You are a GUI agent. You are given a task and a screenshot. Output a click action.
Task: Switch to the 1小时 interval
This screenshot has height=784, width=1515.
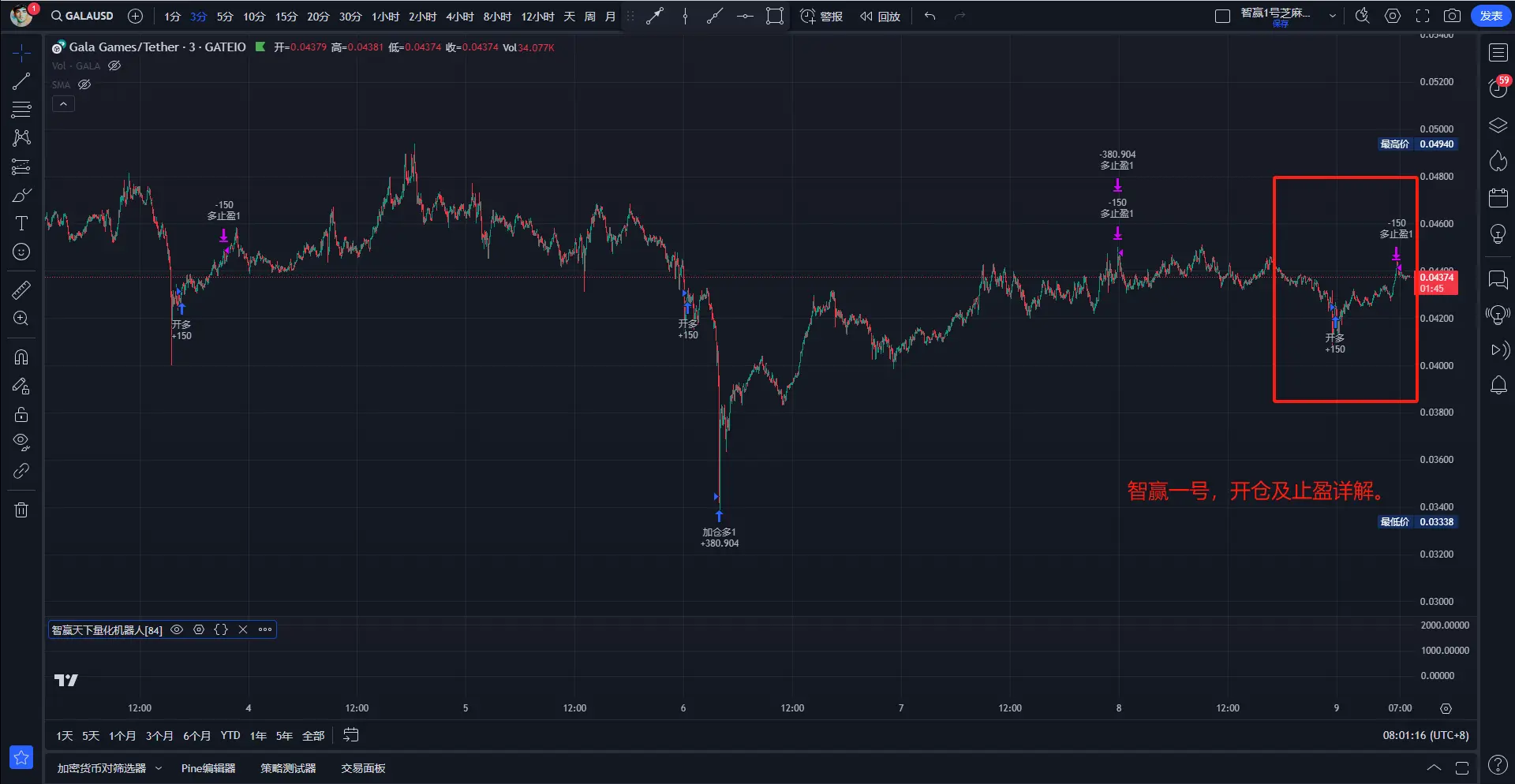[385, 16]
